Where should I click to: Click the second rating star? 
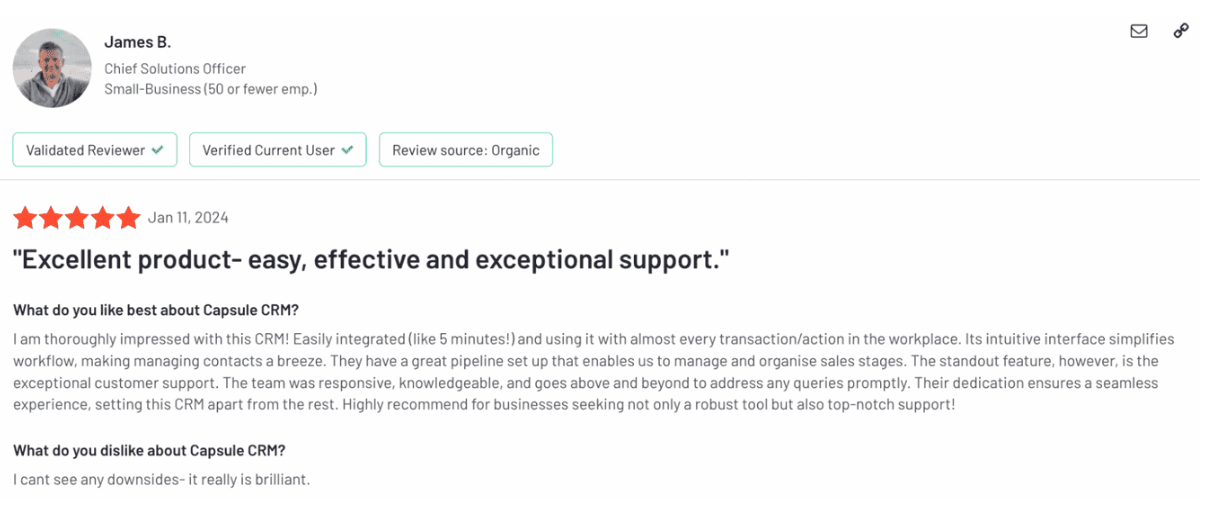50,218
